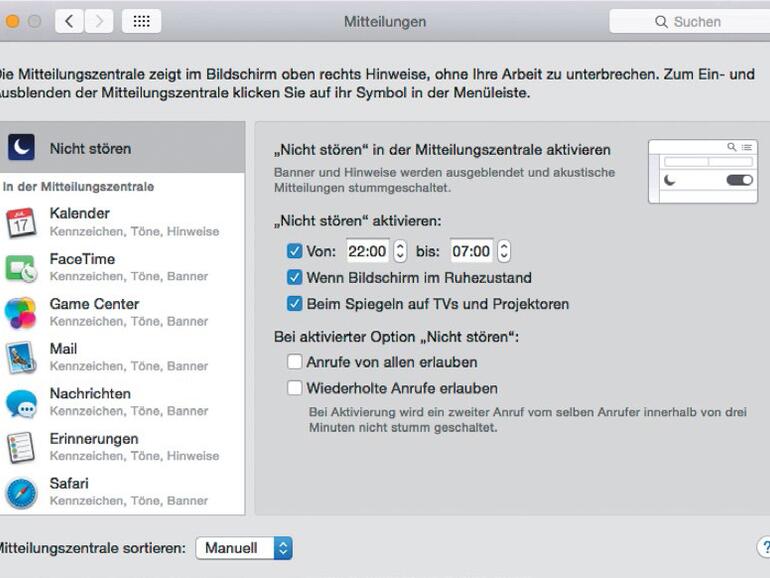Image resolution: width=770 pixels, height=578 pixels.
Task: Enable Wiederholte Anrufe erlauben
Action: point(294,388)
